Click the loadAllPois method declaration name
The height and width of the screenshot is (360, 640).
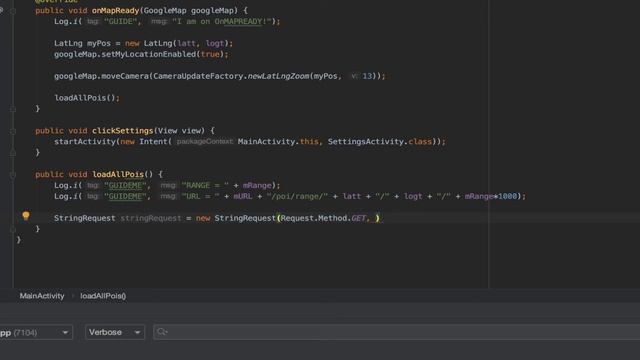[x=118, y=174]
